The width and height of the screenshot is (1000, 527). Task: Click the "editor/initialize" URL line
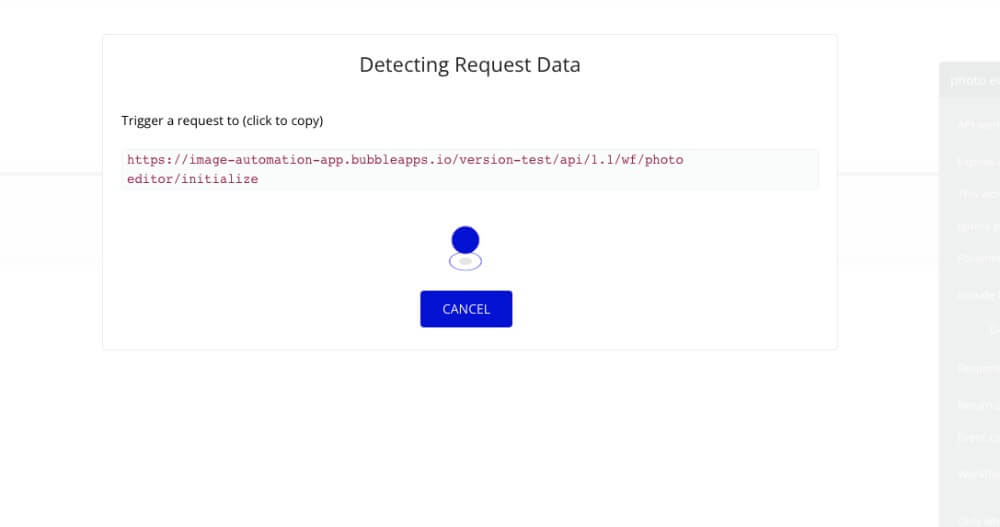click(x=193, y=179)
